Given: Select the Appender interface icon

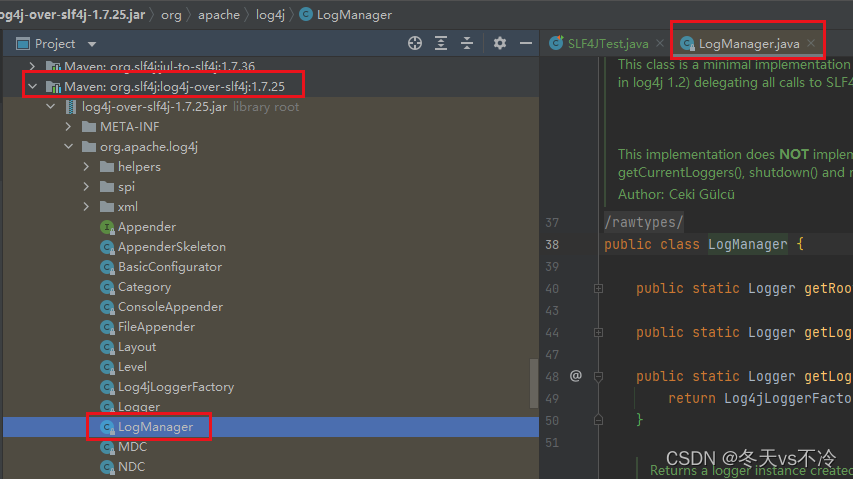Looking at the screenshot, I should point(107,227).
